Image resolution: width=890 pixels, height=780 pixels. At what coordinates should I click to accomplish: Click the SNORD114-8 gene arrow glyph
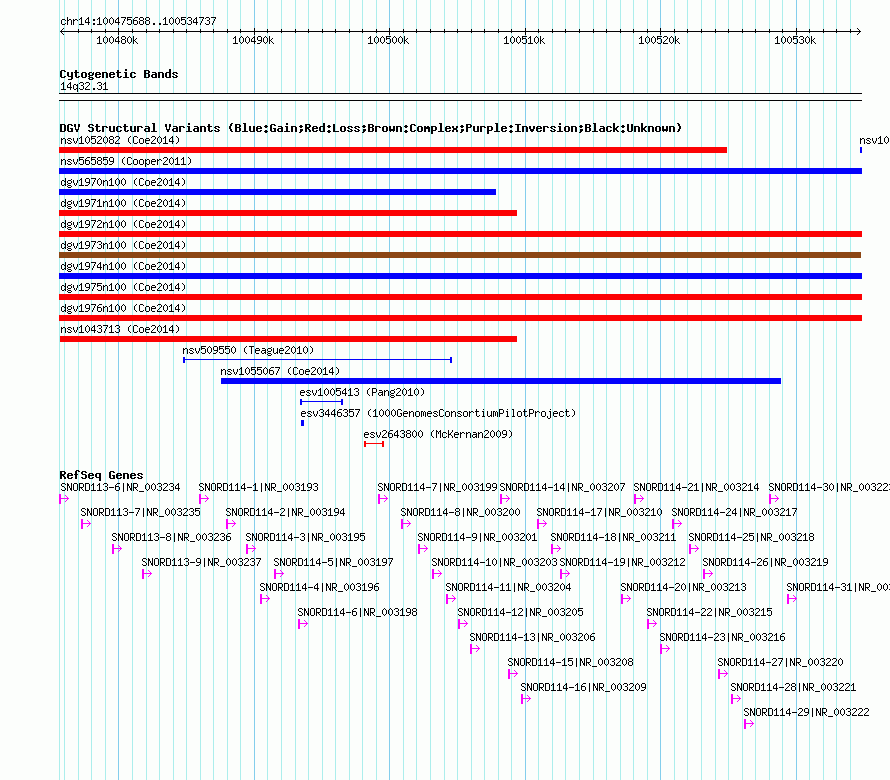click(405, 524)
